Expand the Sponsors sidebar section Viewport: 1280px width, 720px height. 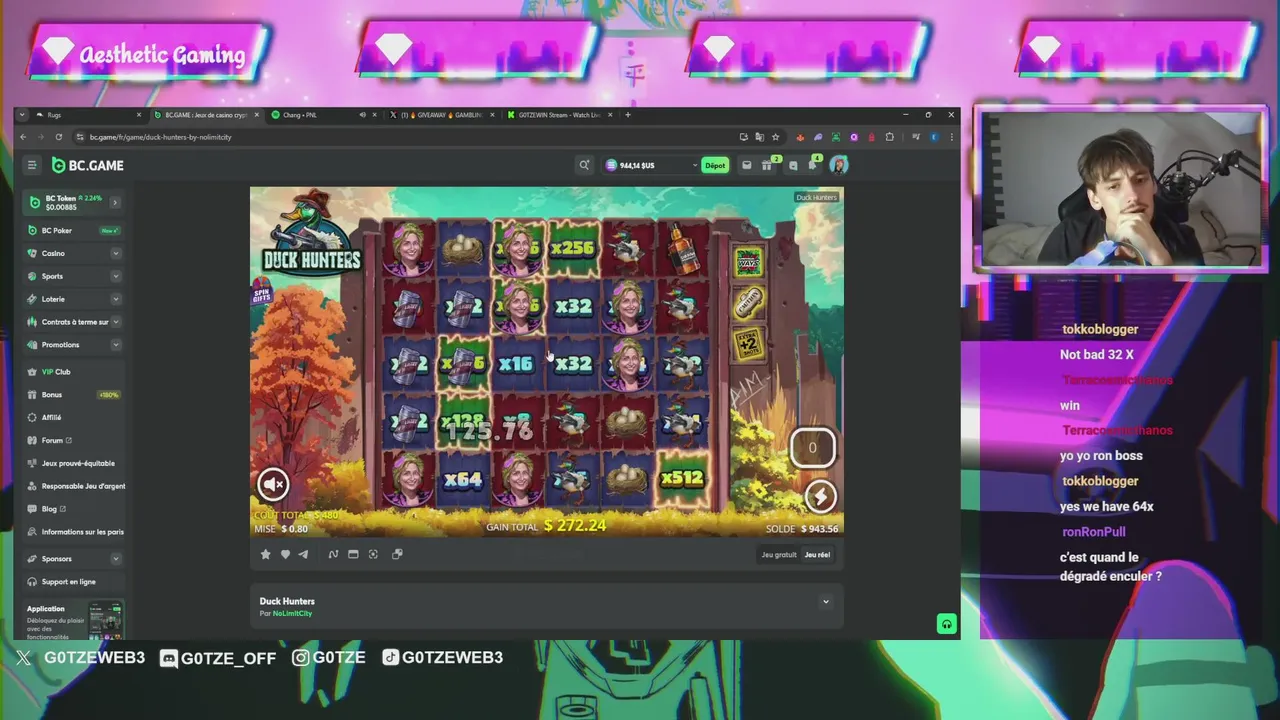(x=116, y=559)
